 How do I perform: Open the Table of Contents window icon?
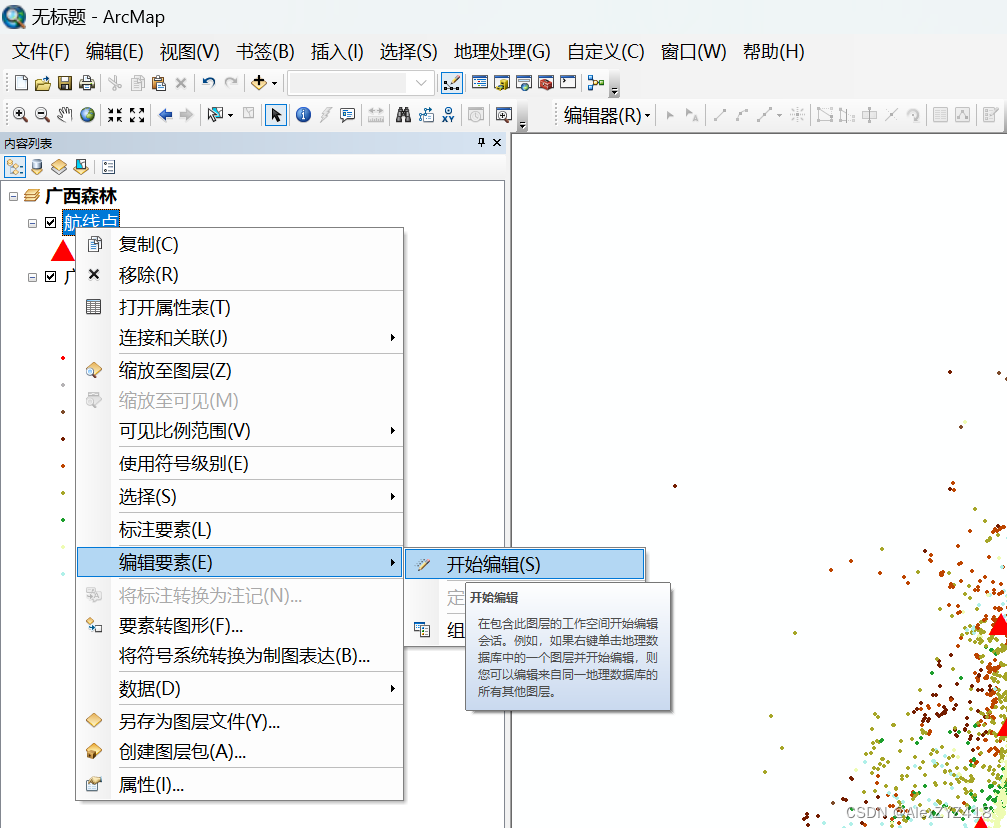tap(480, 83)
